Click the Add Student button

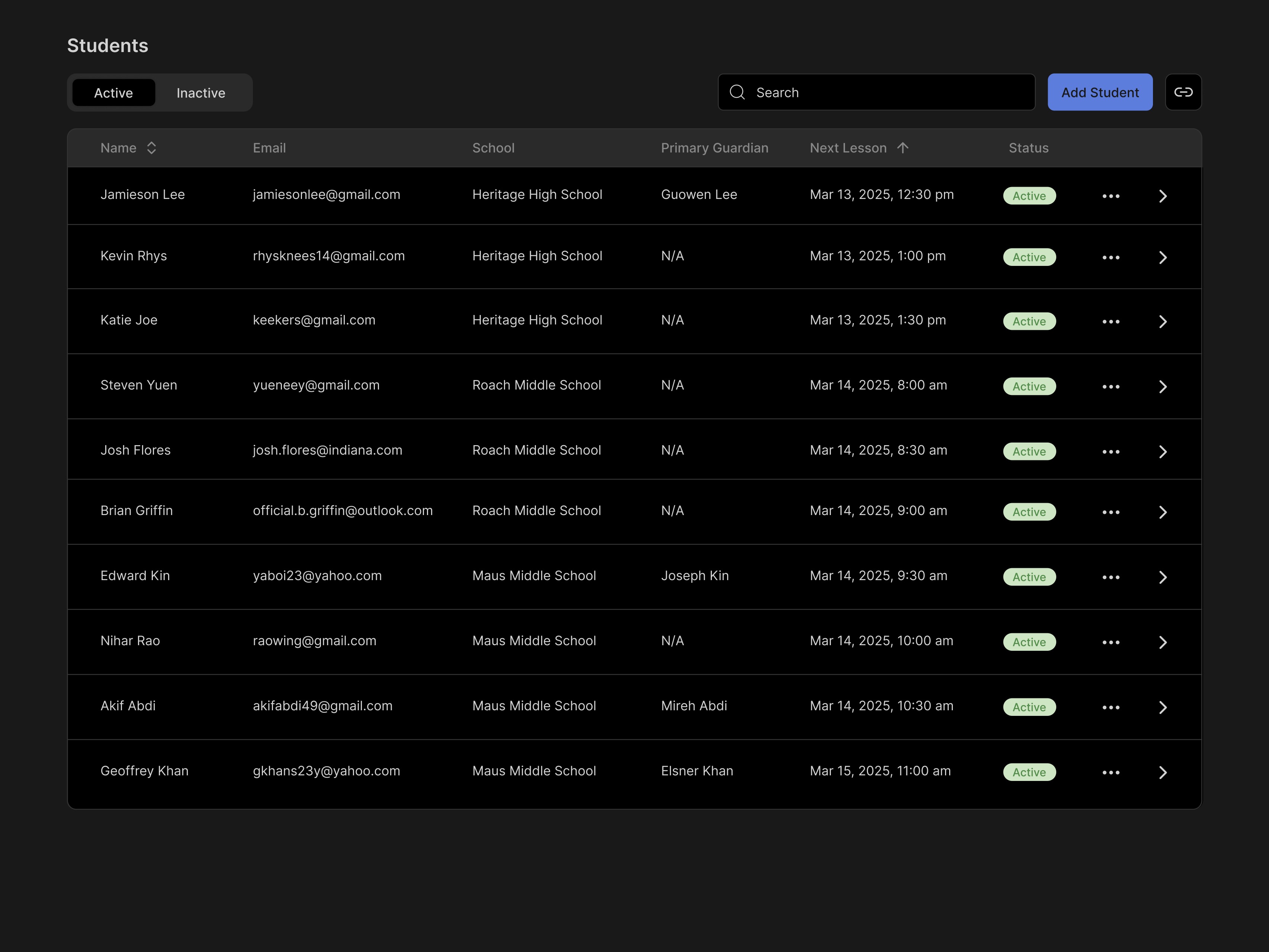tap(1100, 92)
